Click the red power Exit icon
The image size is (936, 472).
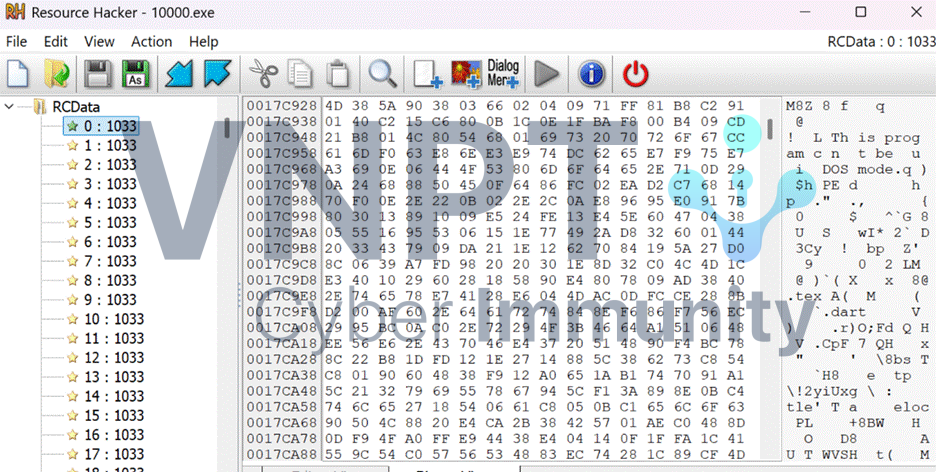635,73
